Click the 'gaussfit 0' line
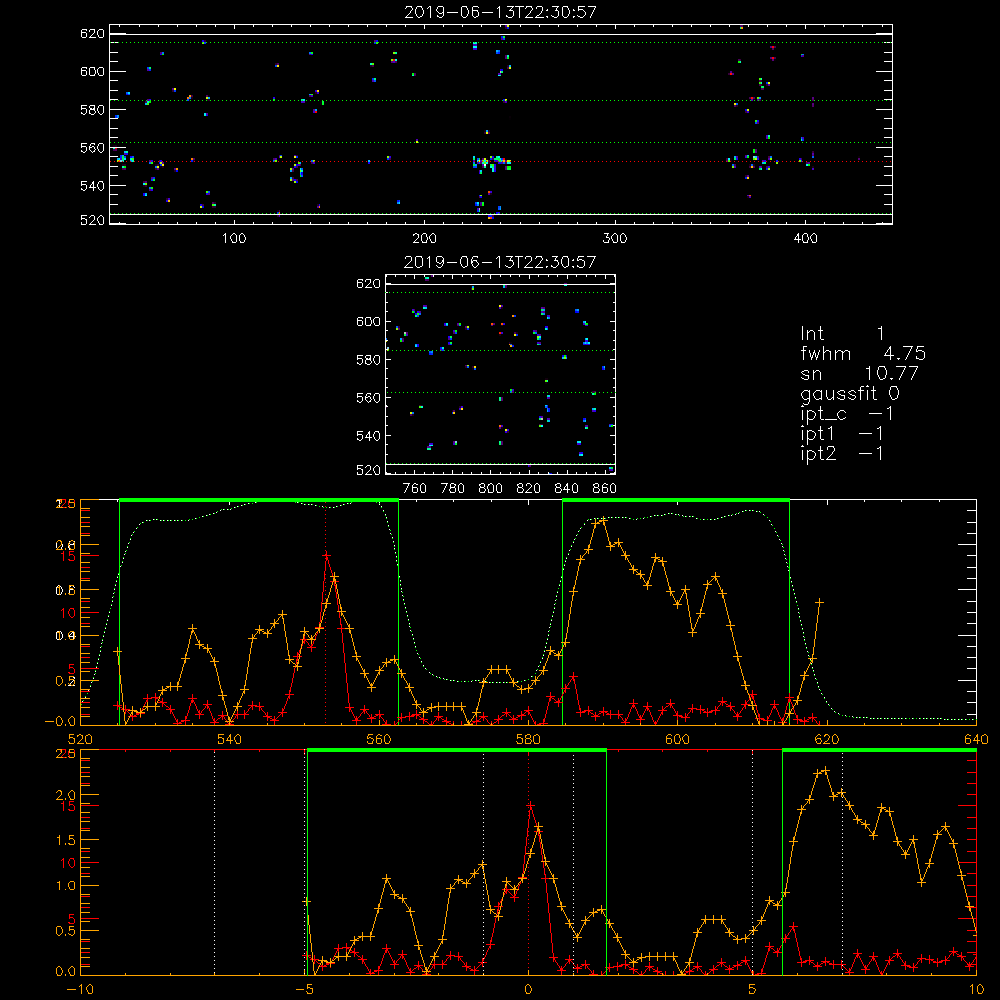 click(x=850, y=393)
